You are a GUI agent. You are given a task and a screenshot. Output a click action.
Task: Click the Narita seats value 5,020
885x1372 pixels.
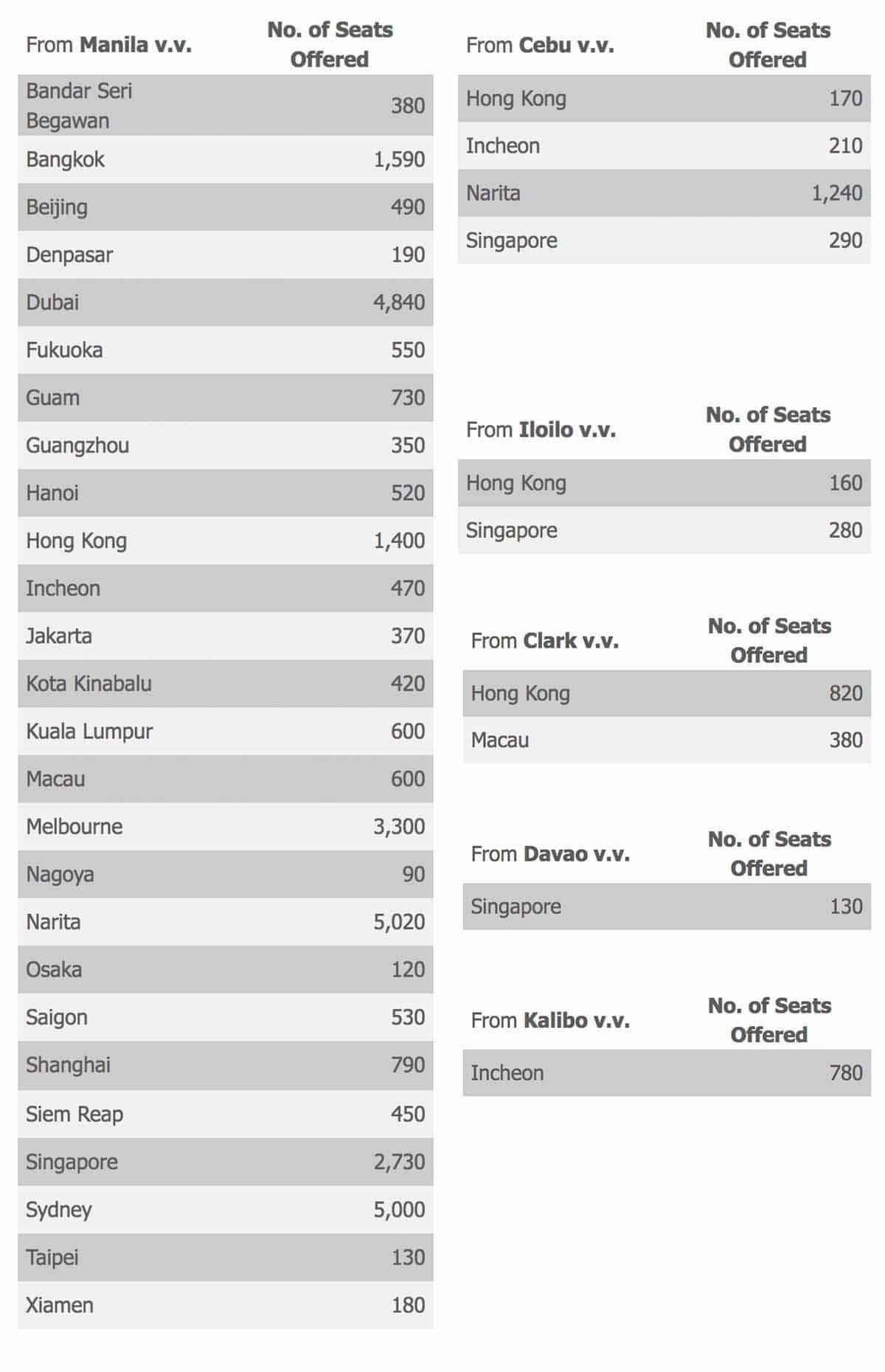pyautogui.click(x=398, y=922)
